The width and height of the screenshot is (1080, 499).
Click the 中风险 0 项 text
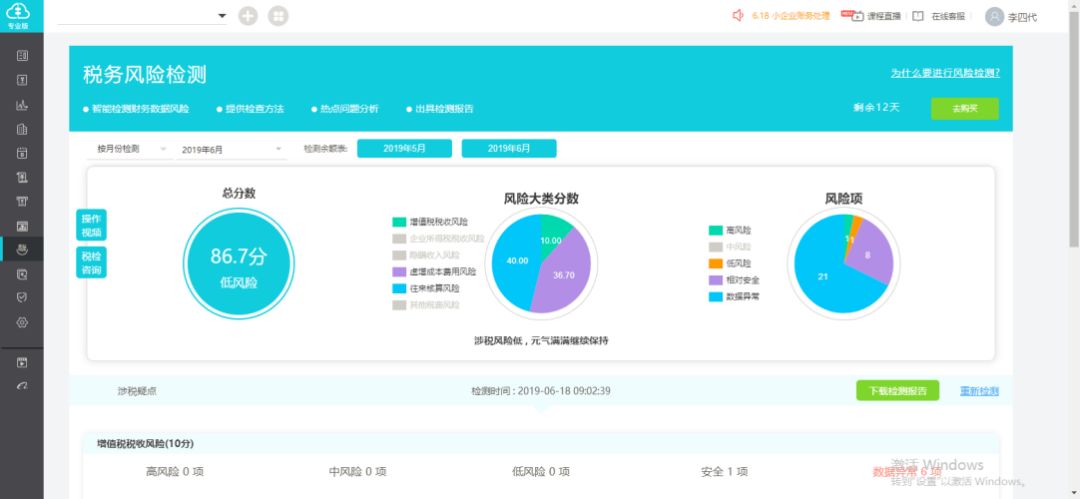[357, 471]
